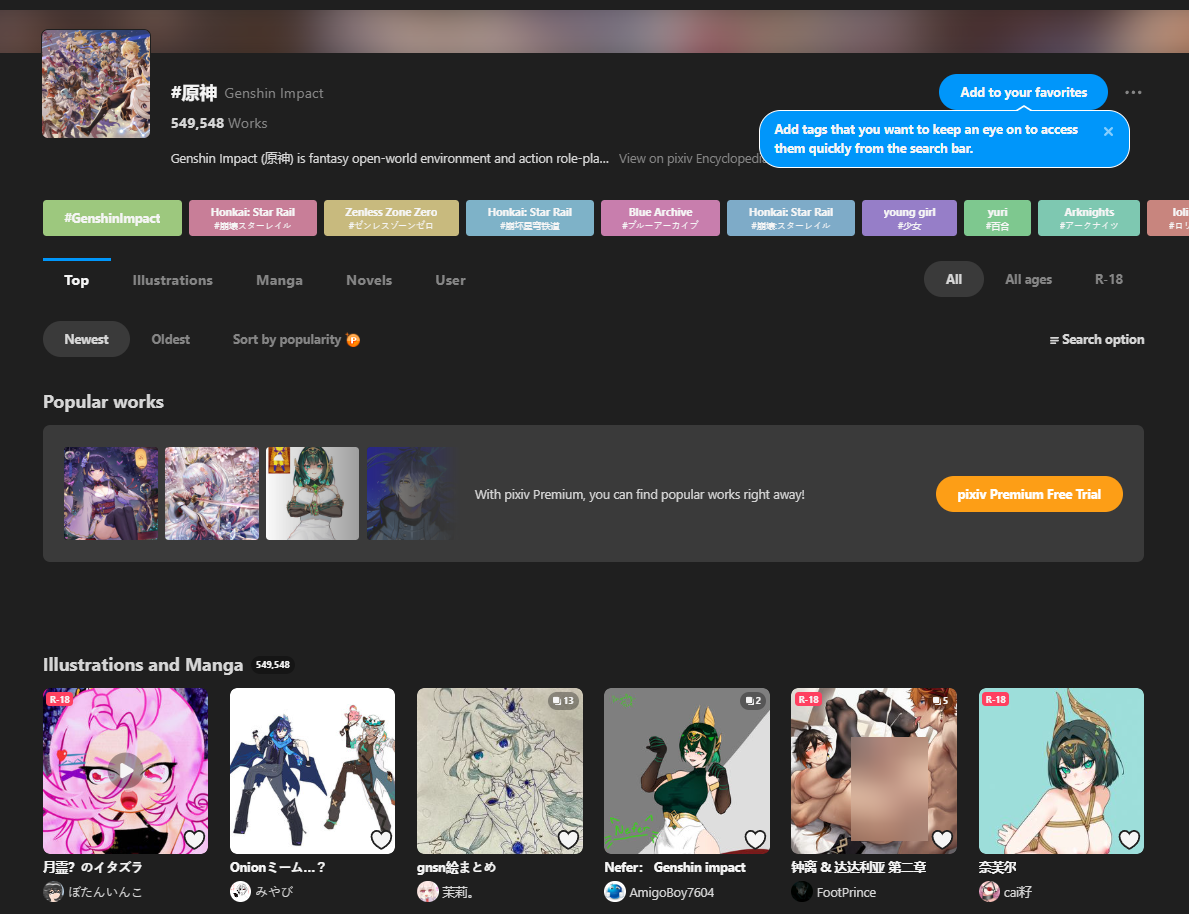Image resolution: width=1189 pixels, height=914 pixels.
Task: Like the gnsn絵まとめ artwork heart
Action: pos(569,839)
